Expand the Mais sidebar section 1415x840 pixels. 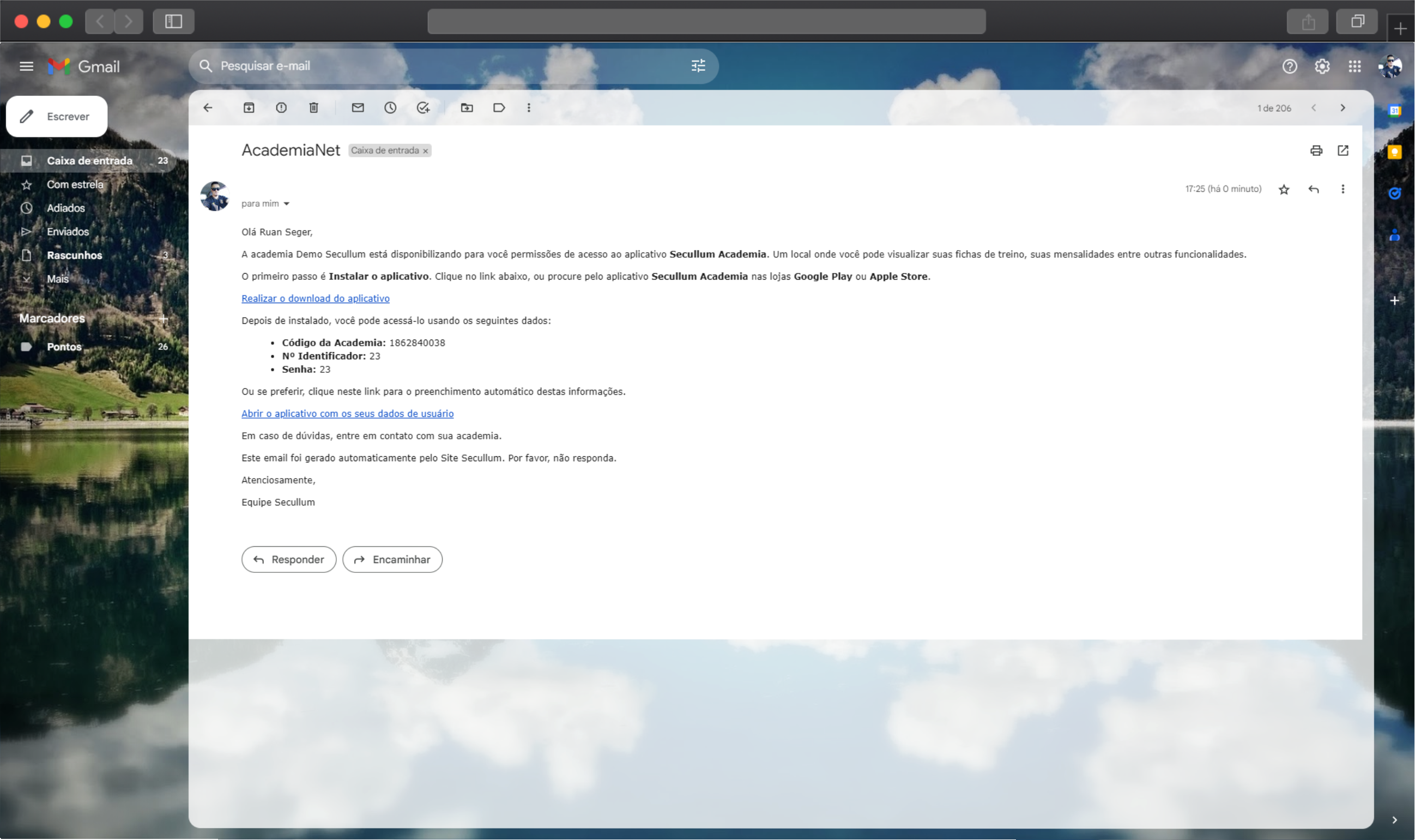coord(57,279)
